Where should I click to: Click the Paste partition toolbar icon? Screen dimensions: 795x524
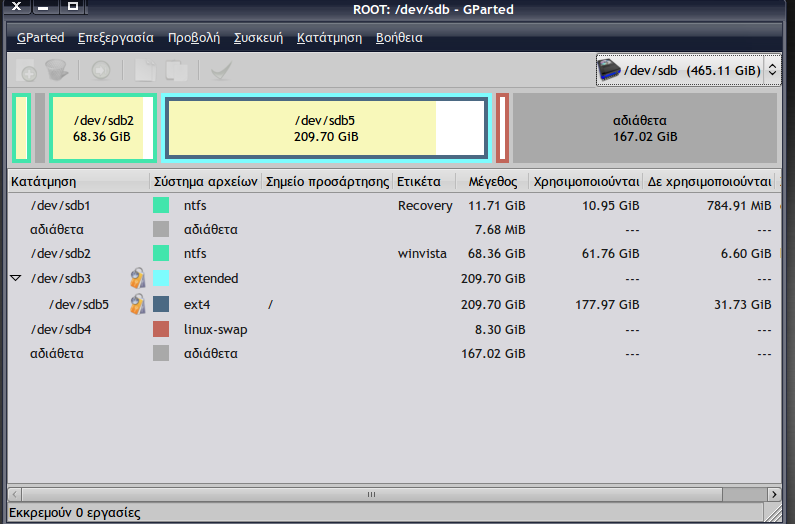click(x=176, y=71)
